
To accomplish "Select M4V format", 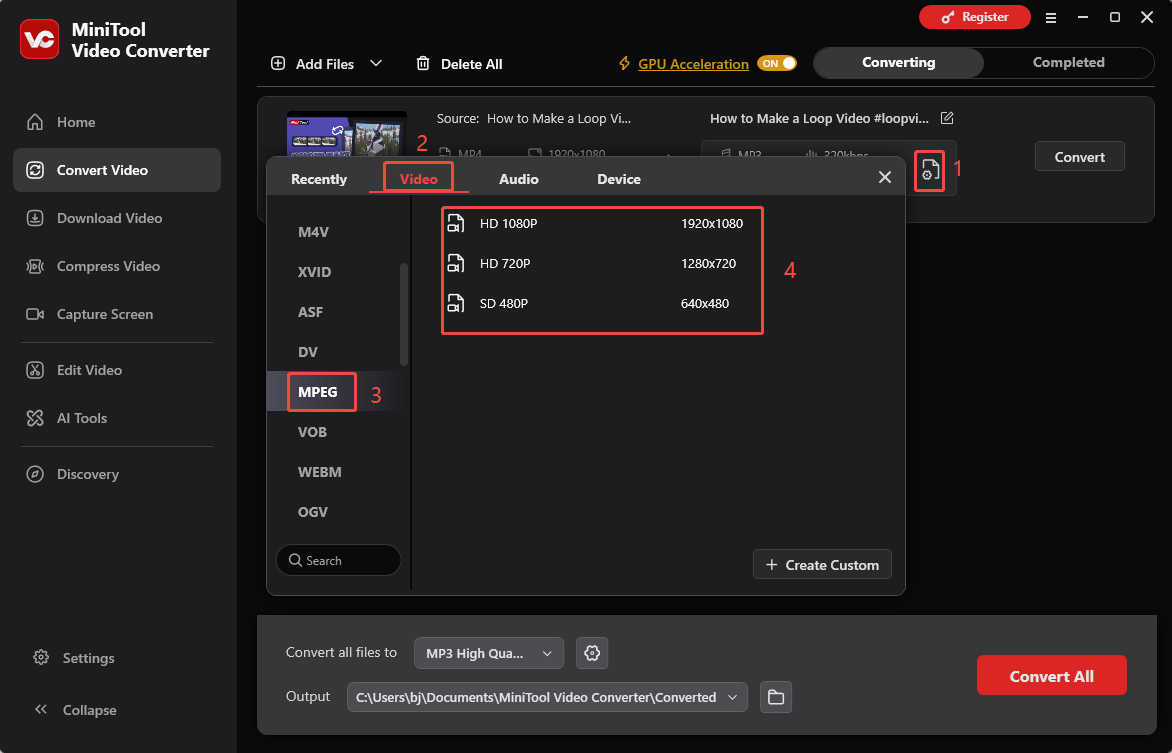I will tap(313, 232).
